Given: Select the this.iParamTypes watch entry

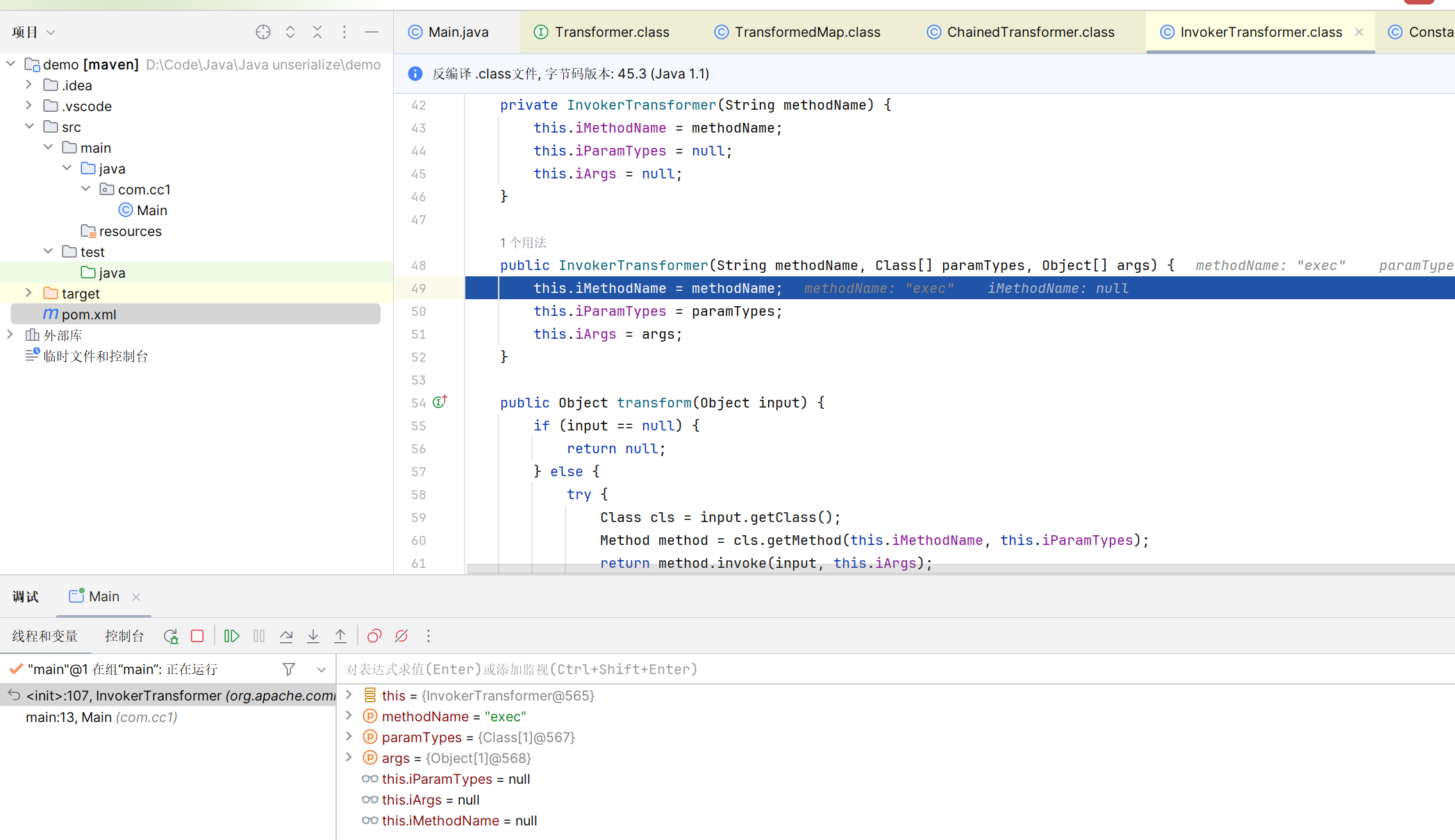Looking at the screenshot, I should coord(446,779).
